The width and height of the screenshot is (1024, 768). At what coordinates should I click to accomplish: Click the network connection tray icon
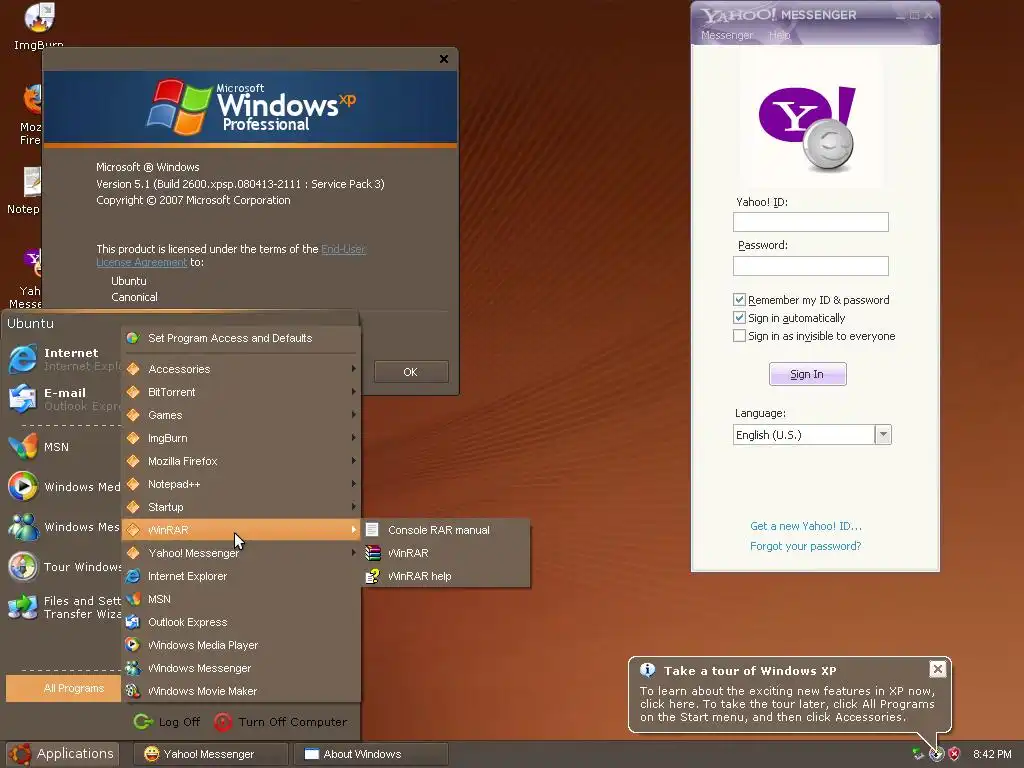(918, 754)
